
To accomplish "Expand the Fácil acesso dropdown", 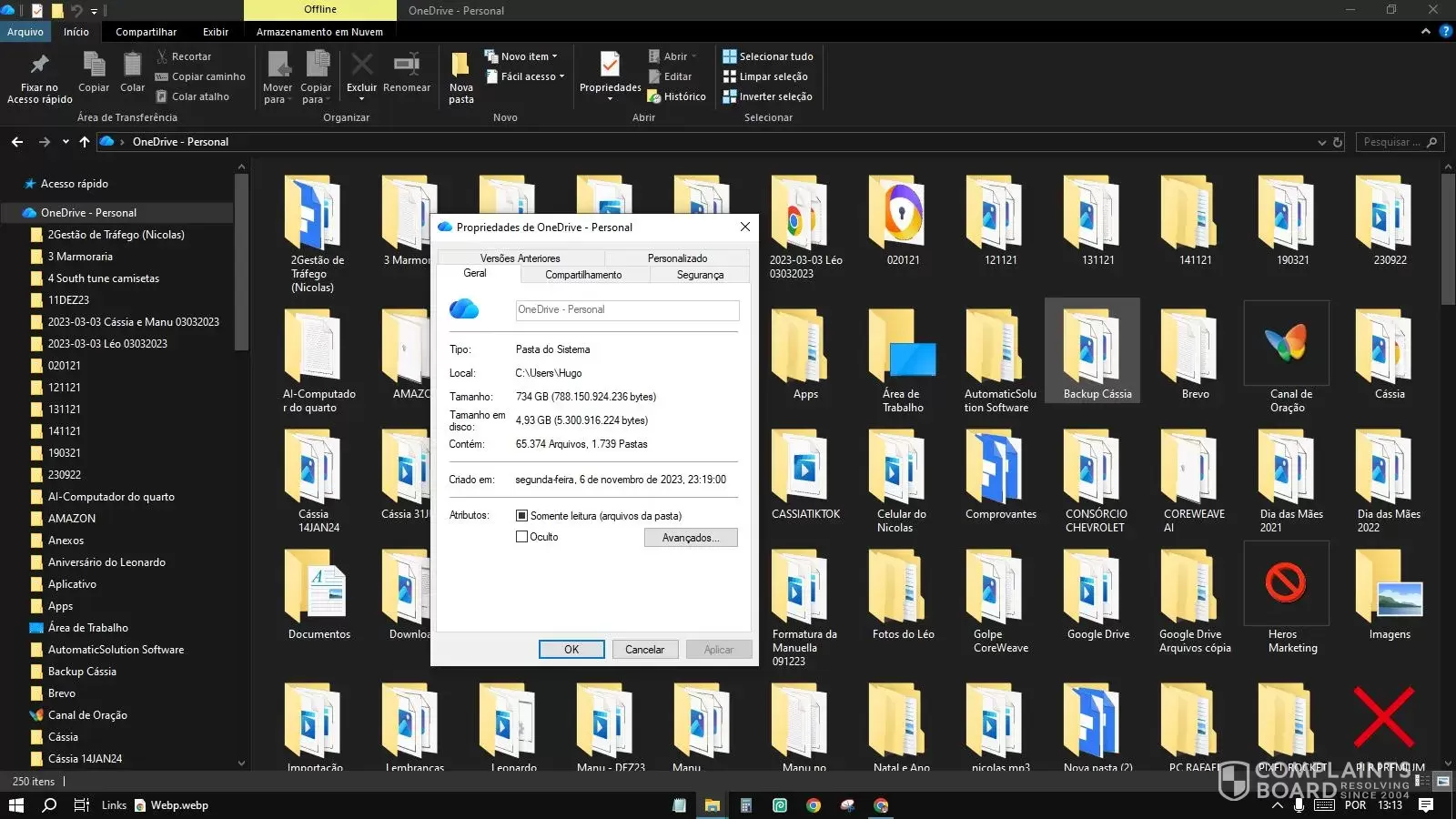I will pyautogui.click(x=532, y=76).
